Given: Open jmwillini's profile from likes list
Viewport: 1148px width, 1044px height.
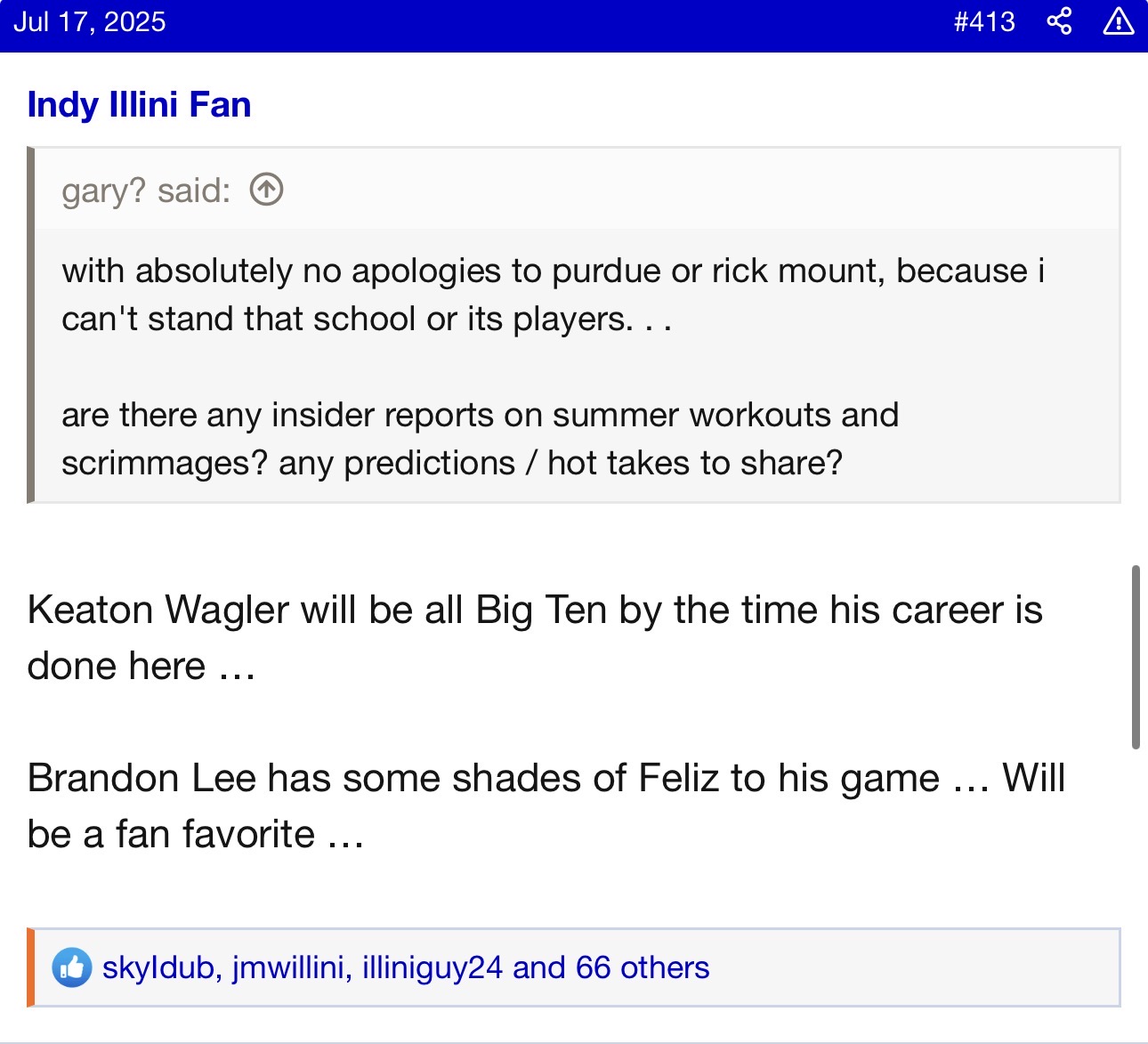Looking at the screenshot, I should click(288, 967).
